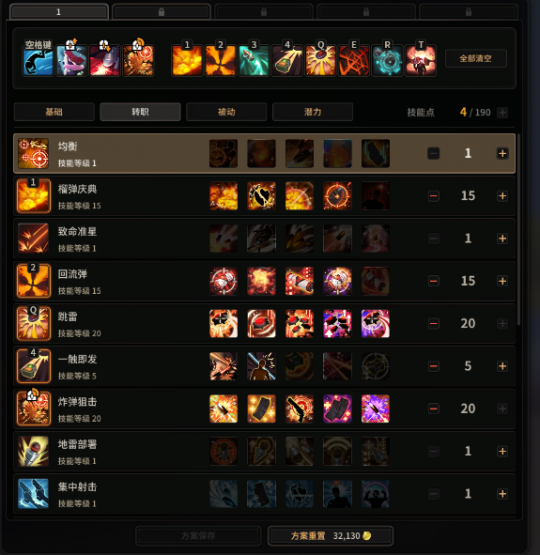Choose the fifth rune icon of 炸弹狙击
Screen dimensions: 540x555
coord(375,409)
